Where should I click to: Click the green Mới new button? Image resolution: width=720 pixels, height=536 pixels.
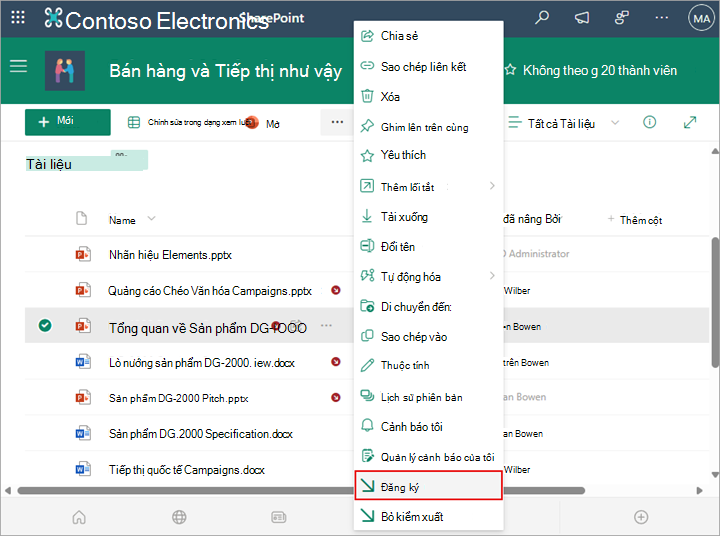68,122
